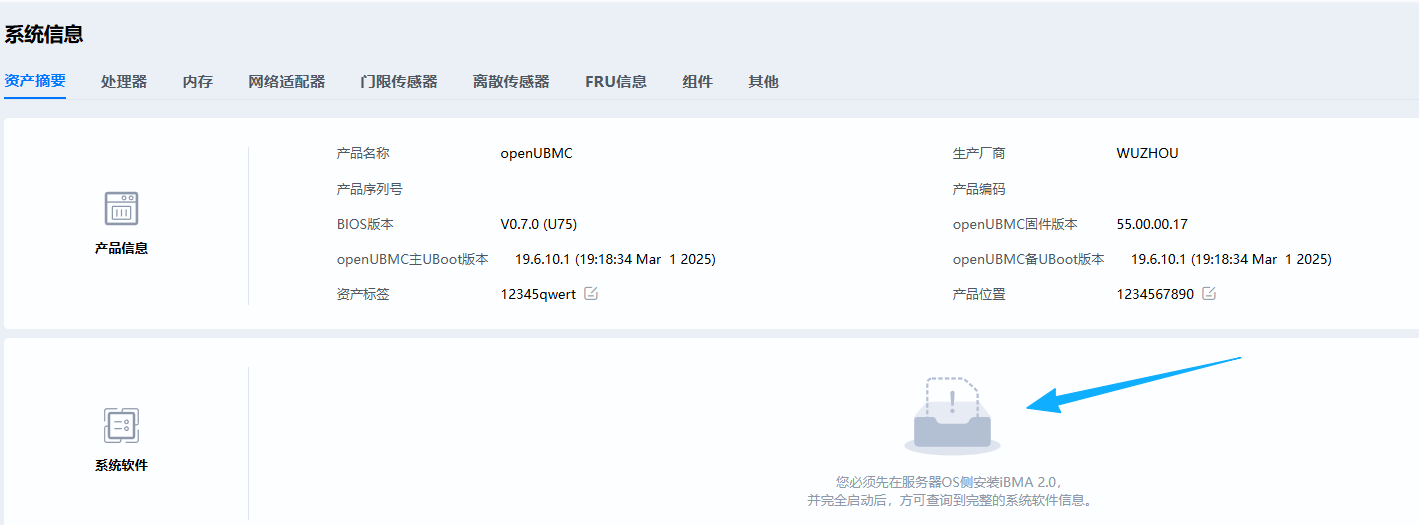Open the 门限传感器 tab
The width and height of the screenshot is (1419, 525).
tap(399, 82)
